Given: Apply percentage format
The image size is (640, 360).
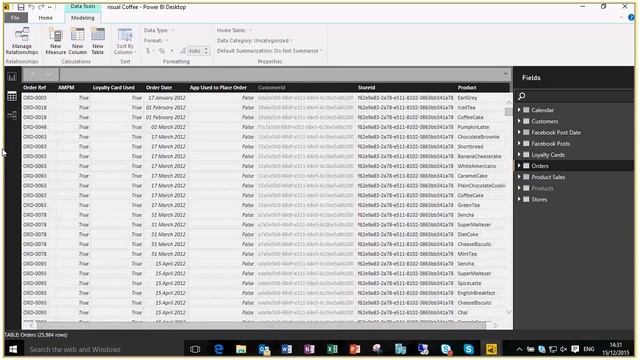Looking at the screenshot, I should pos(162,51).
